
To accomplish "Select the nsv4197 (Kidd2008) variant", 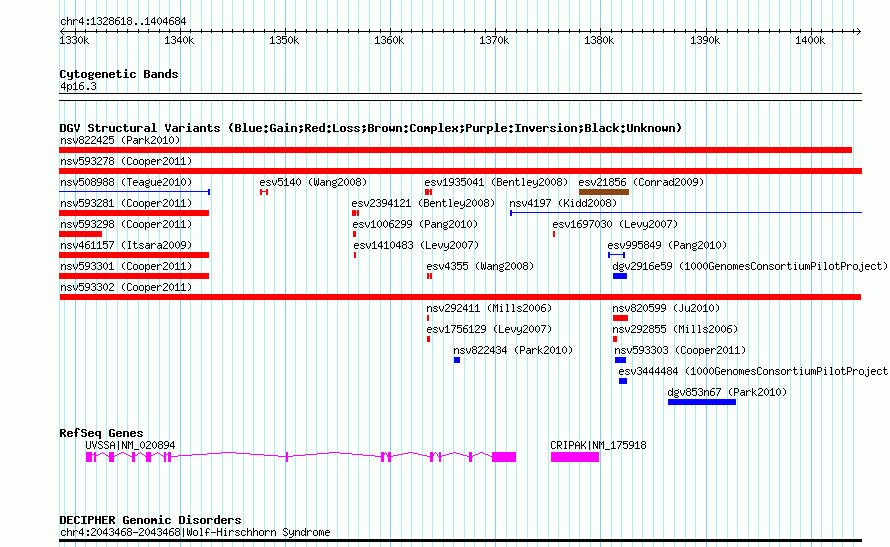I will point(563,203).
